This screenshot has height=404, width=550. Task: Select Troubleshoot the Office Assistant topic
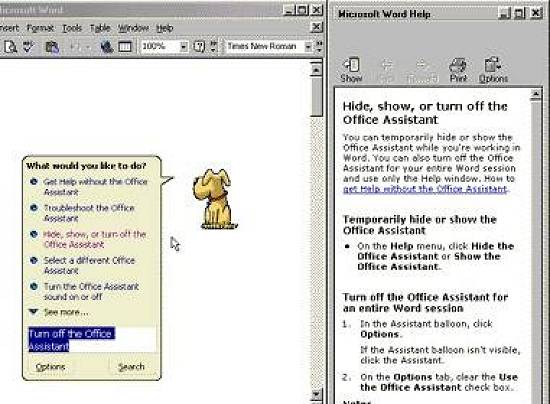[89, 213]
